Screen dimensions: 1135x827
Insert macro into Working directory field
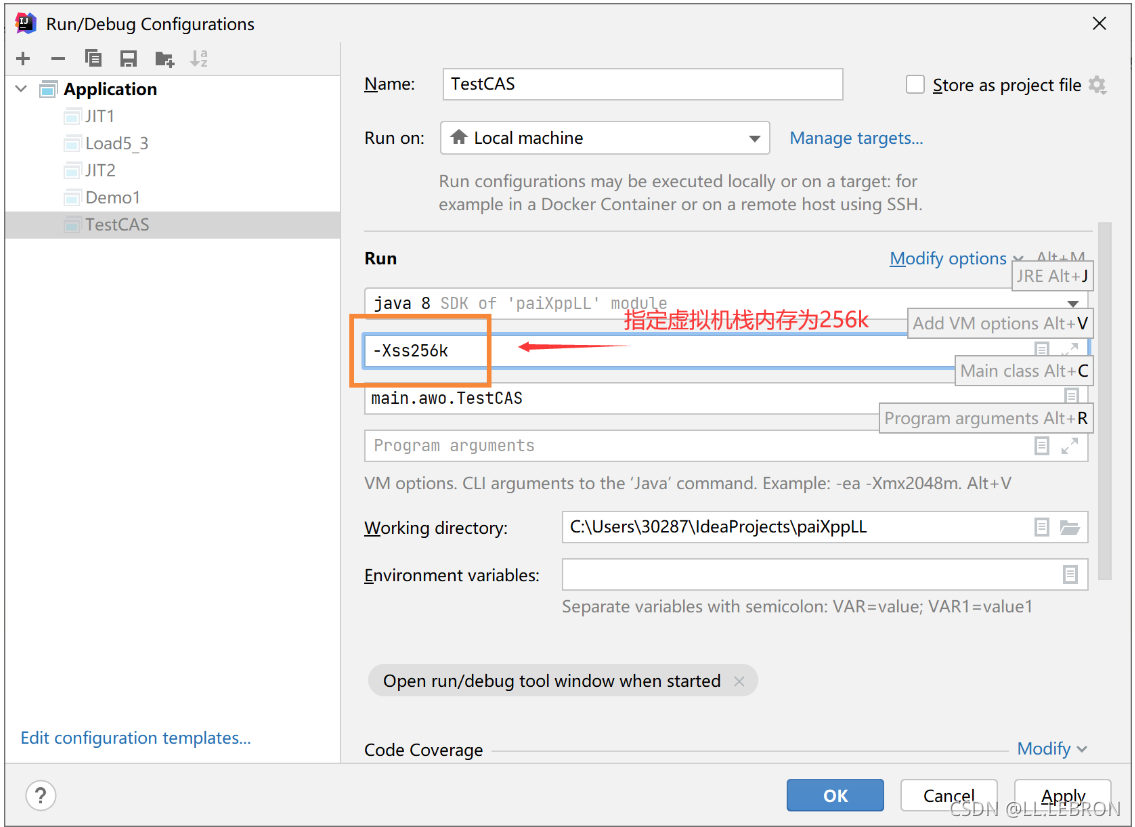tap(1042, 527)
